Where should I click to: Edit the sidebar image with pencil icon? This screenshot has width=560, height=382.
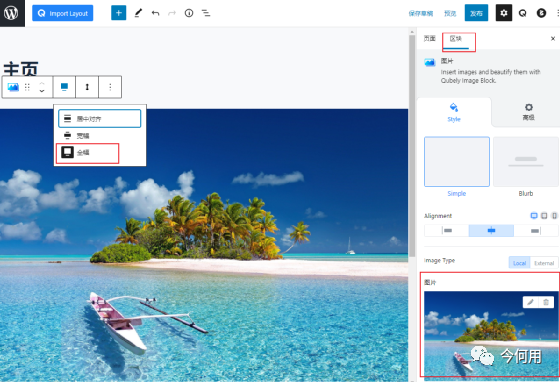(x=531, y=302)
